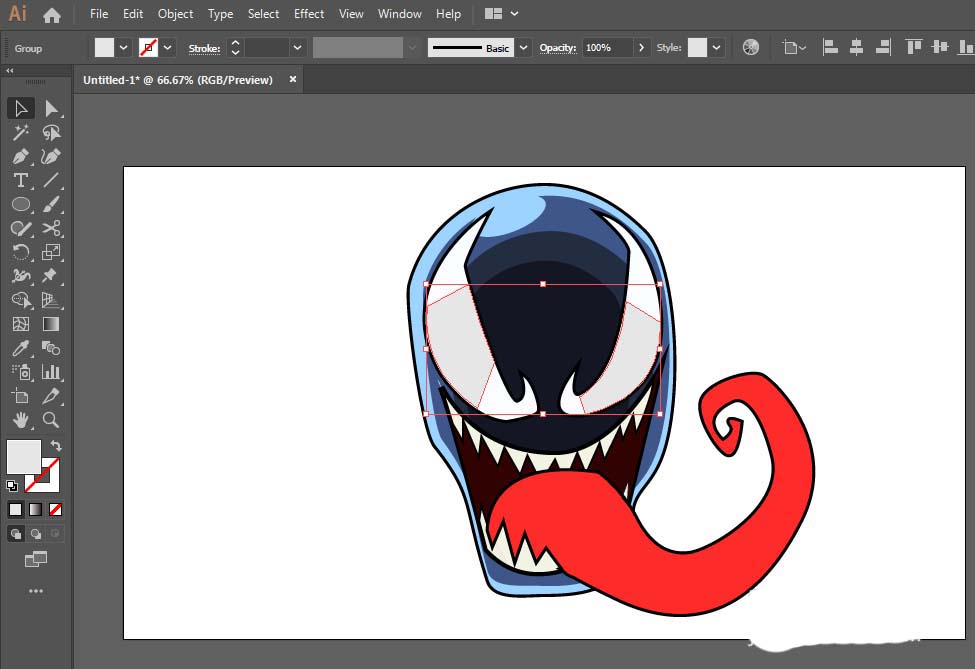Screen dimensions: 975x669
Task: Click the Magic Wand tool
Action: point(20,132)
